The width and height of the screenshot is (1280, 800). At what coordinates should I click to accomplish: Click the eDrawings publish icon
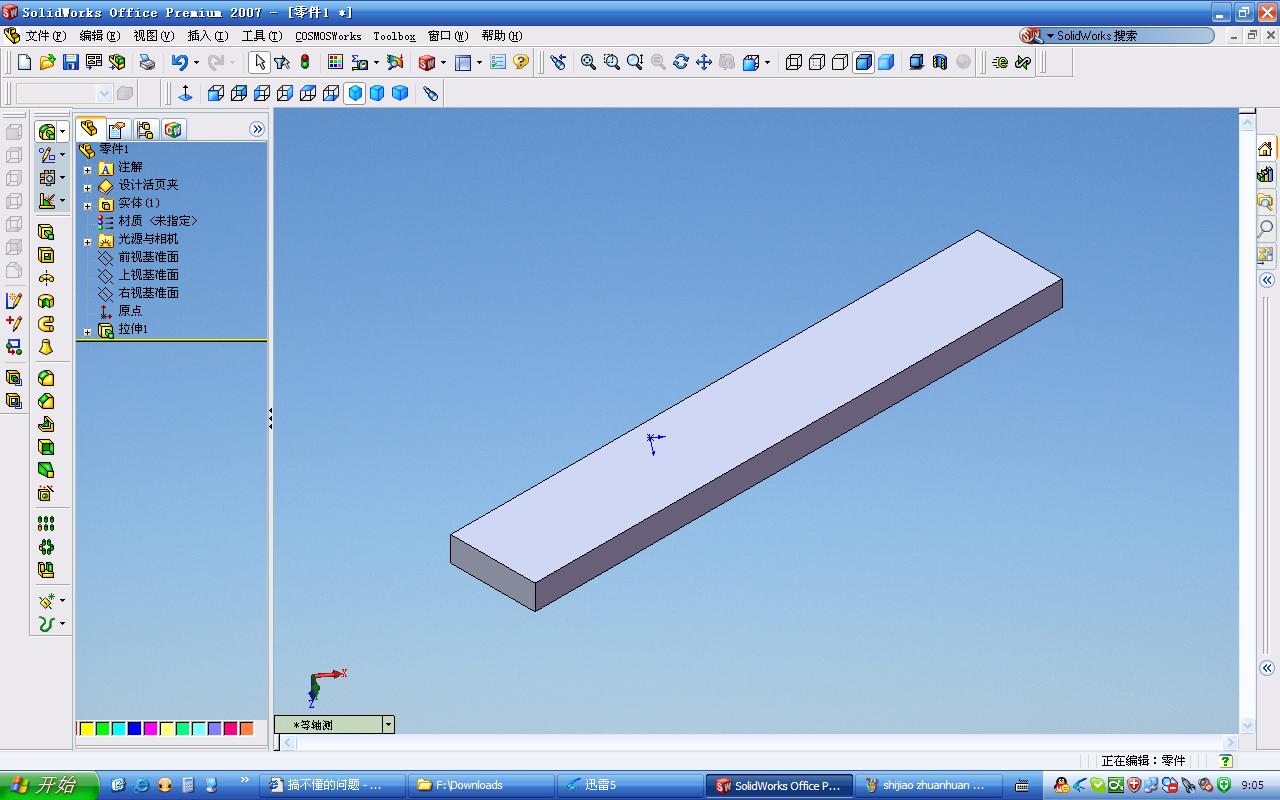click(x=1000, y=62)
